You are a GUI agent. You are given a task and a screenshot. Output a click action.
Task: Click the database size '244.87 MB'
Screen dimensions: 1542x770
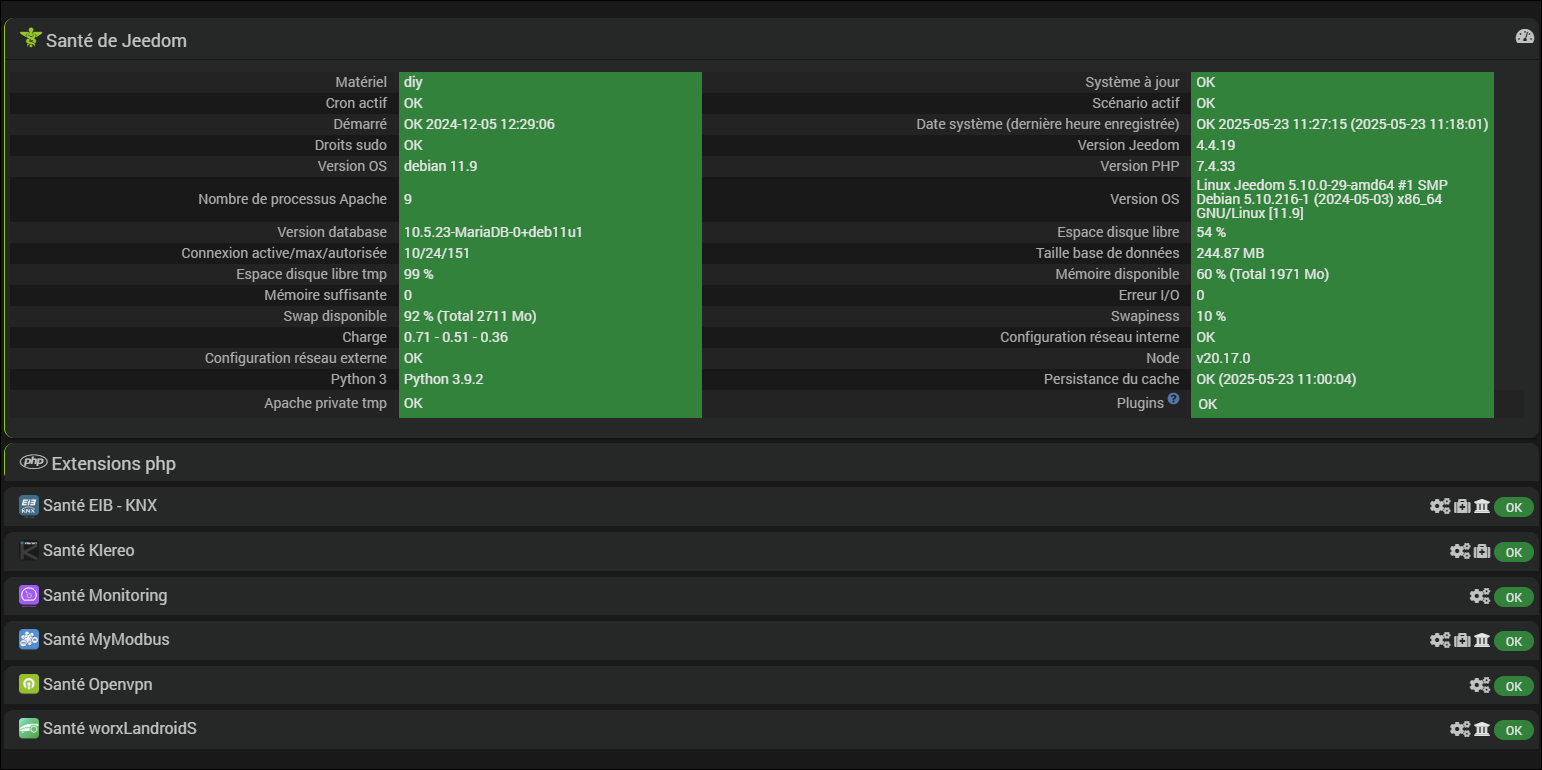tap(1230, 253)
